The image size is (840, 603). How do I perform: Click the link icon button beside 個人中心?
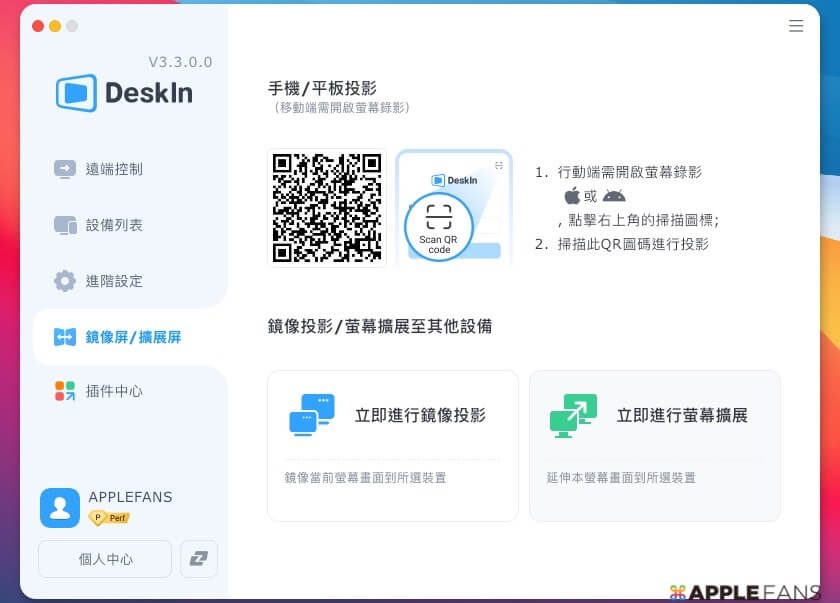[x=199, y=559]
